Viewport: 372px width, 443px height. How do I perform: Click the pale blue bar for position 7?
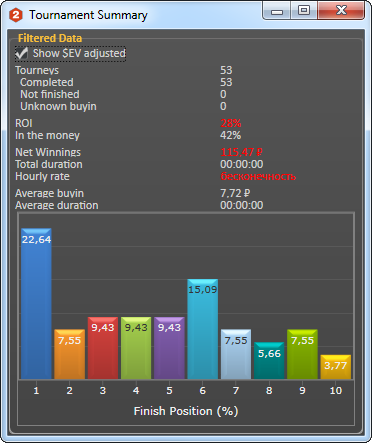(x=236, y=354)
